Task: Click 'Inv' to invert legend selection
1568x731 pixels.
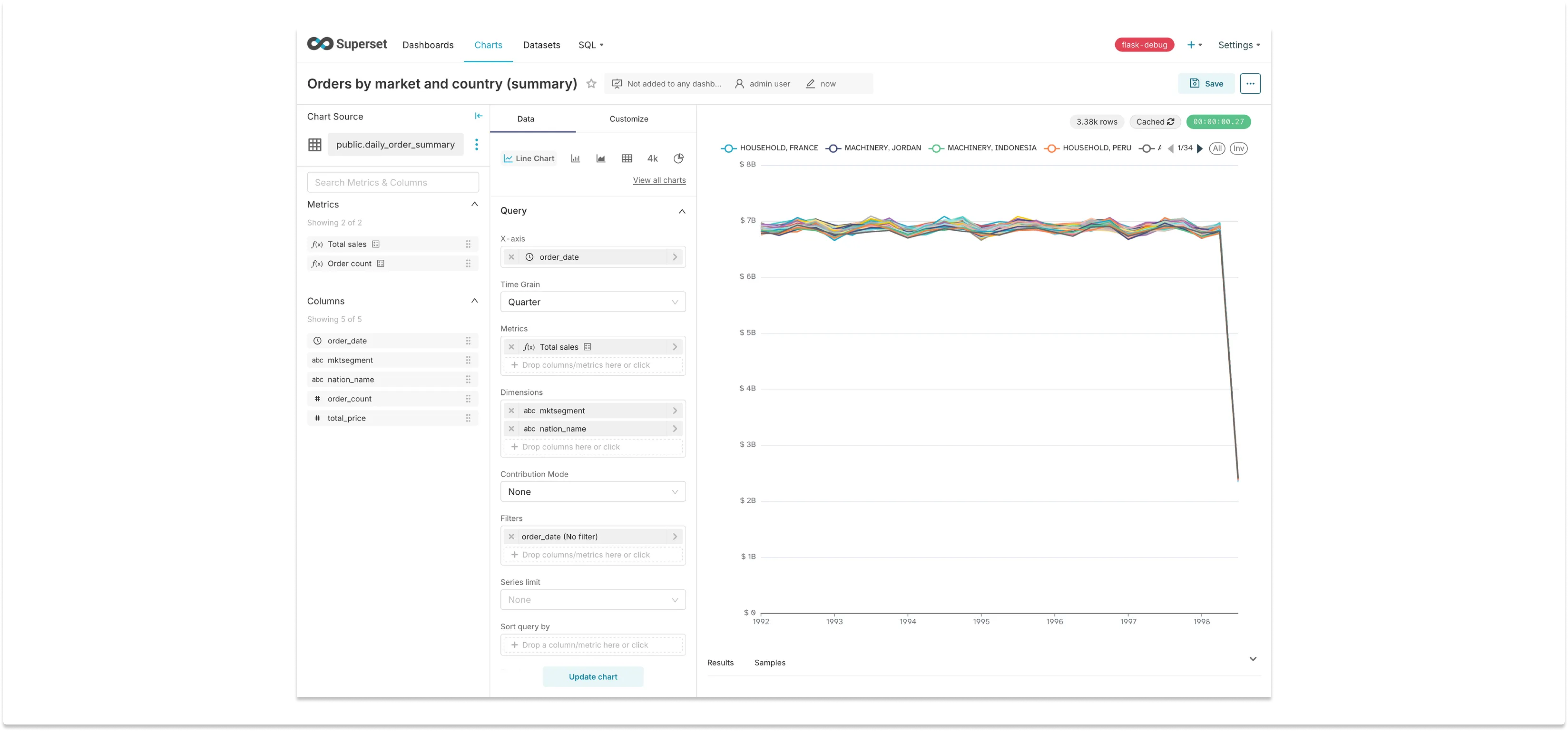Action: 1238,148
